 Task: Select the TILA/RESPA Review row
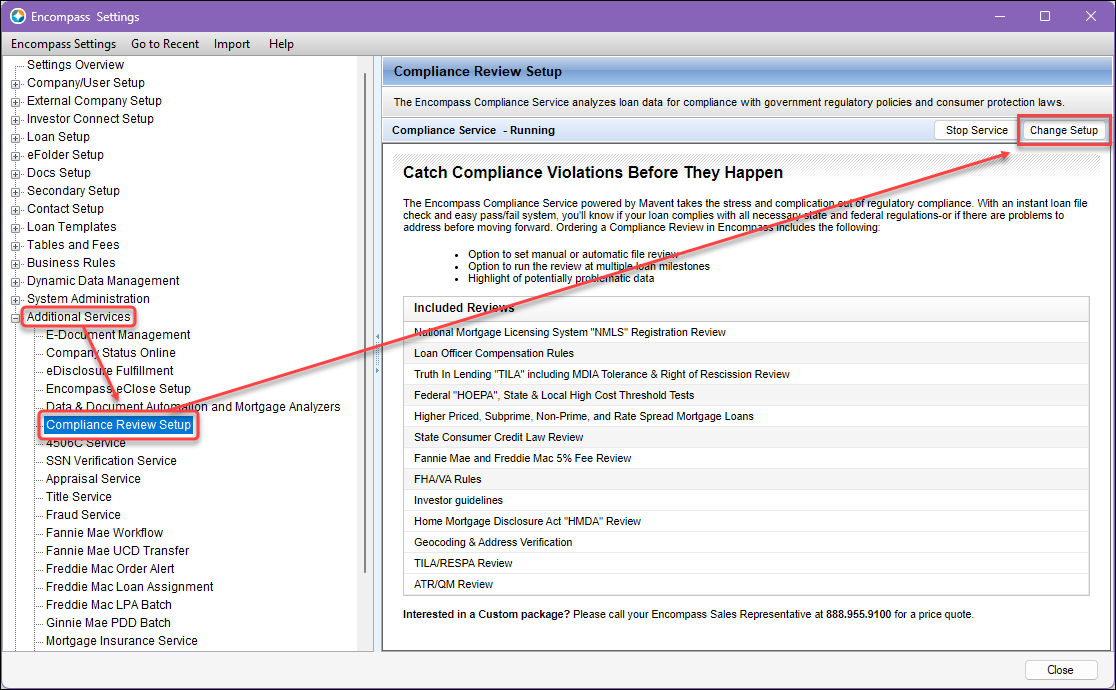(746, 563)
